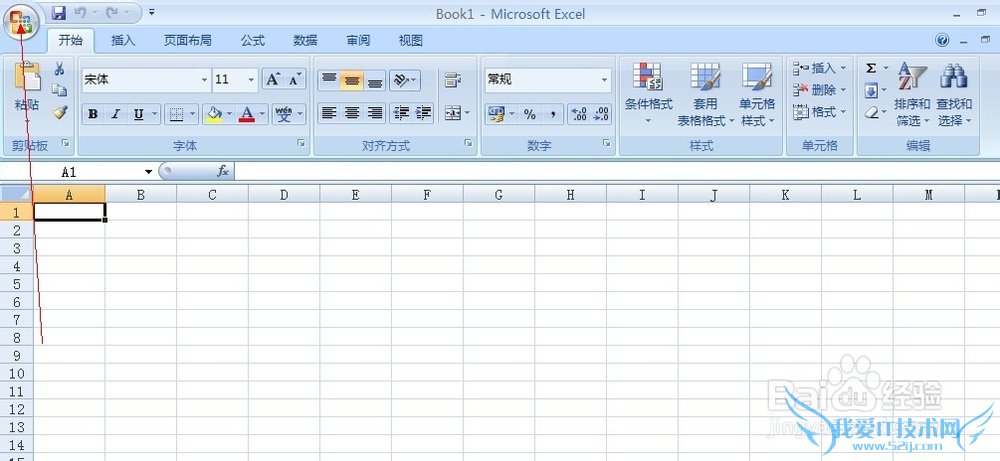Open the 数据 ribbon tab

[x=305, y=41]
